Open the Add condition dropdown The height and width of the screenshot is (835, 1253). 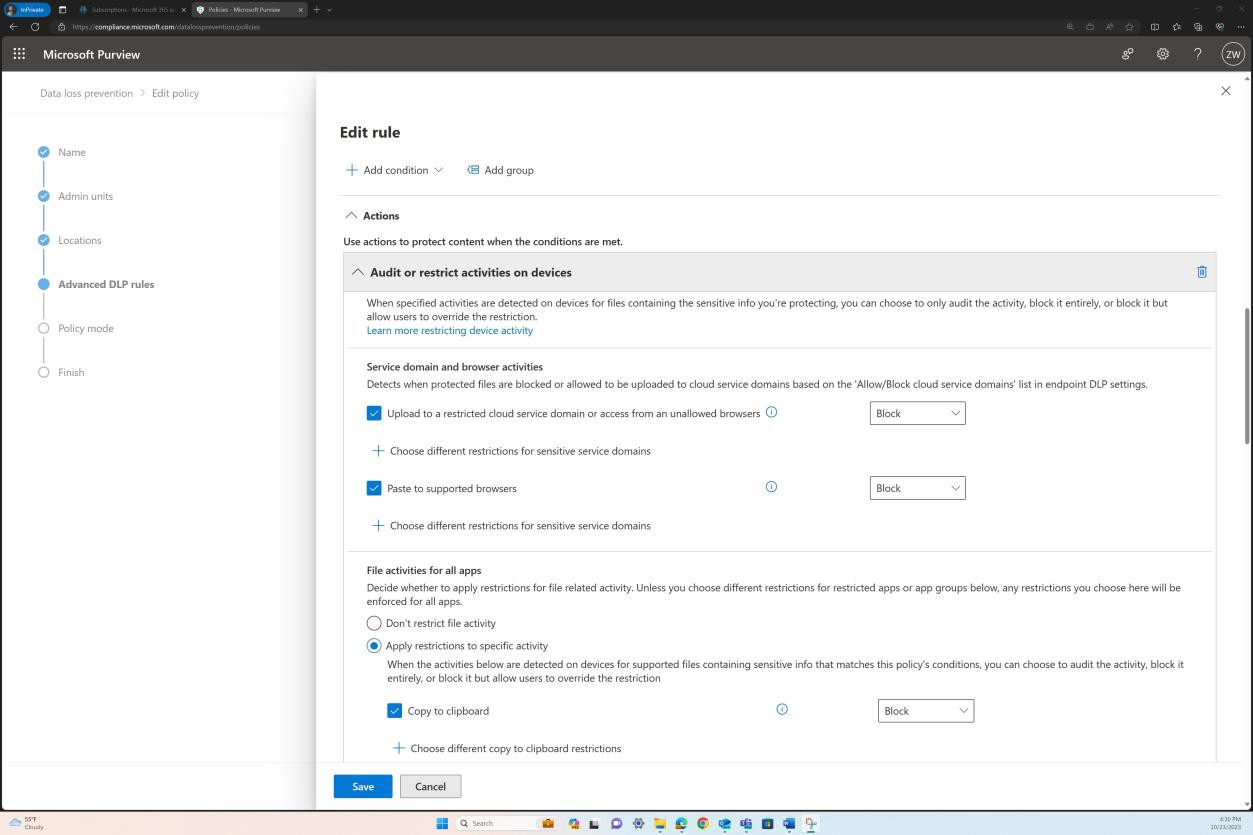click(x=393, y=169)
